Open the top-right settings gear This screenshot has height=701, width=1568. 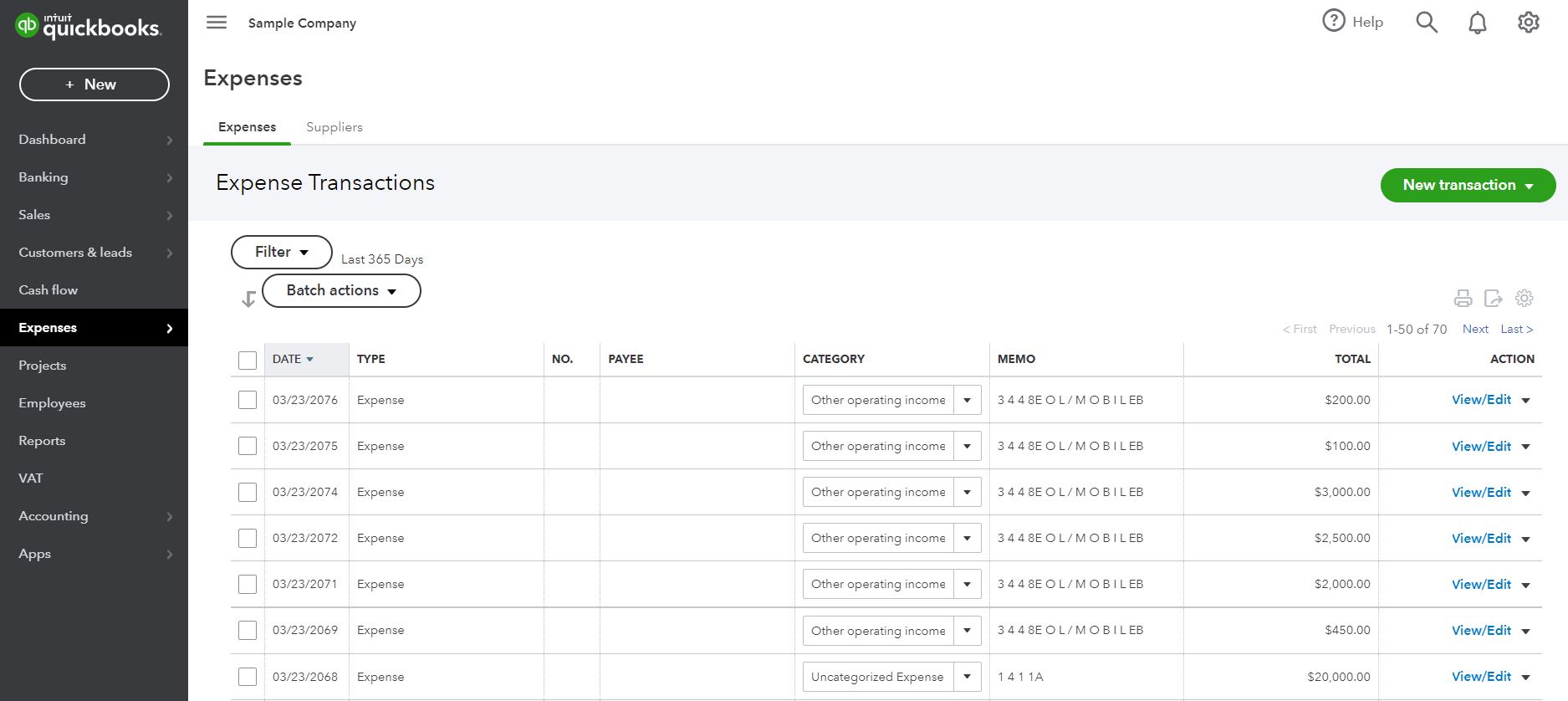click(1529, 23)
